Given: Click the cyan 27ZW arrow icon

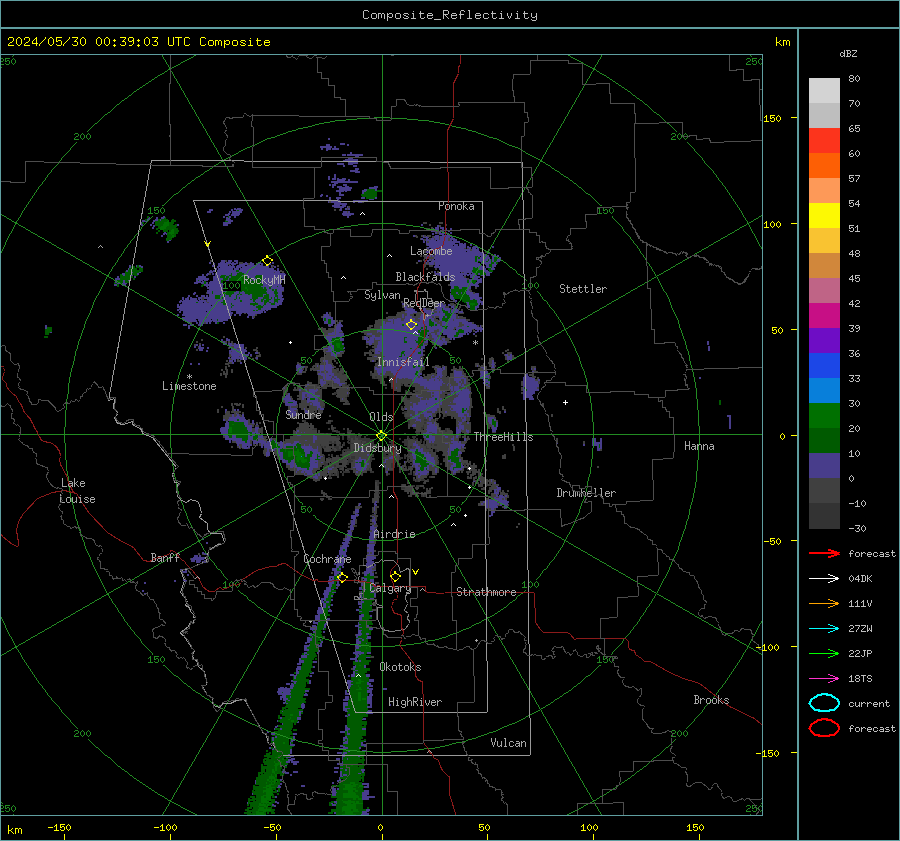Looking at the screenshot, I should point(824,629).
